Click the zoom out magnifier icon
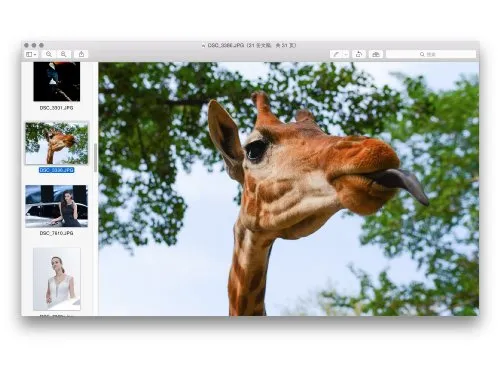 [49, 54]
